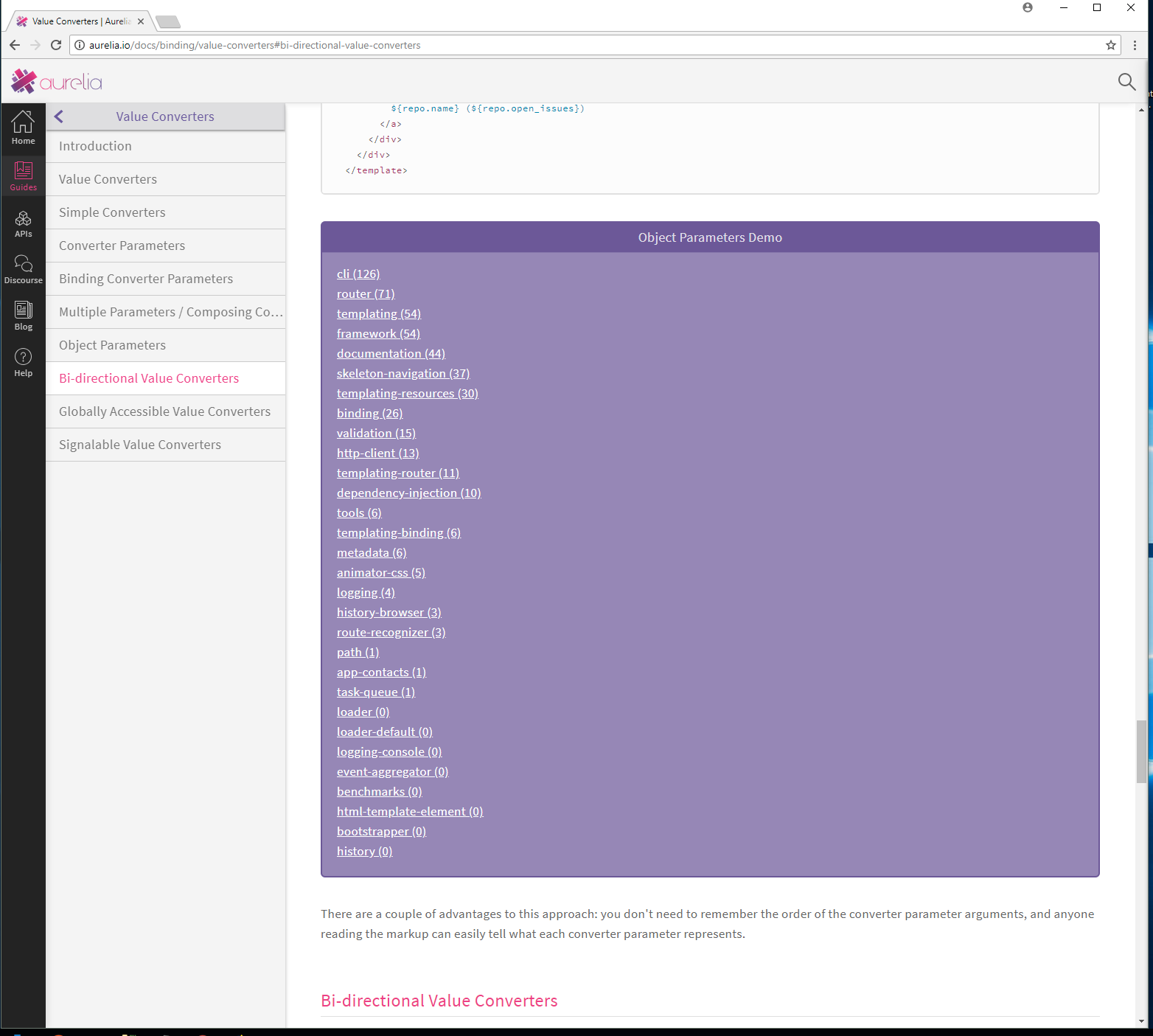Open the templating-router (11) link
Screen dimensions: 1153x1036
[398, 473]
